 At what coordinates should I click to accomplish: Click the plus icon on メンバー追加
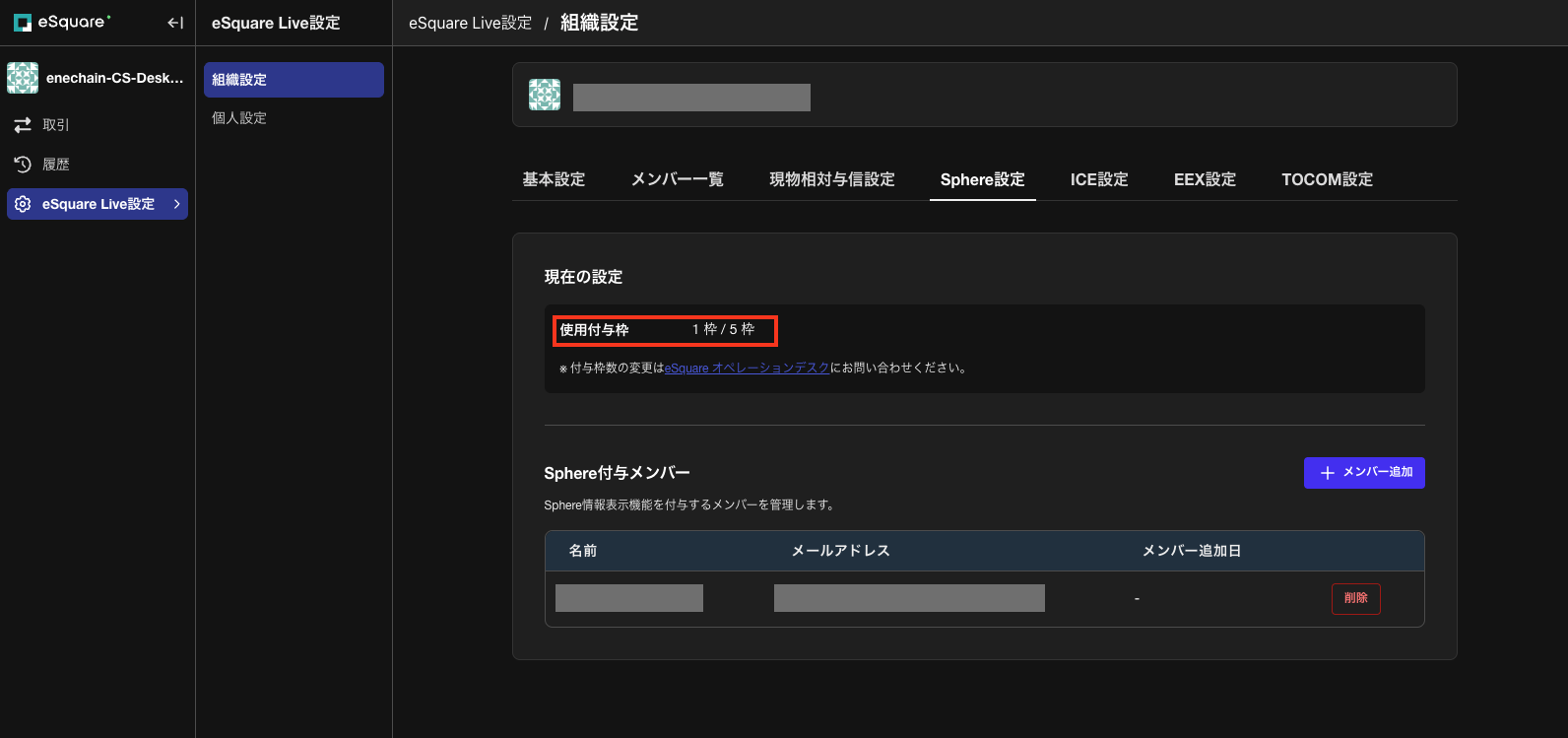click(x=1328, y=473)
